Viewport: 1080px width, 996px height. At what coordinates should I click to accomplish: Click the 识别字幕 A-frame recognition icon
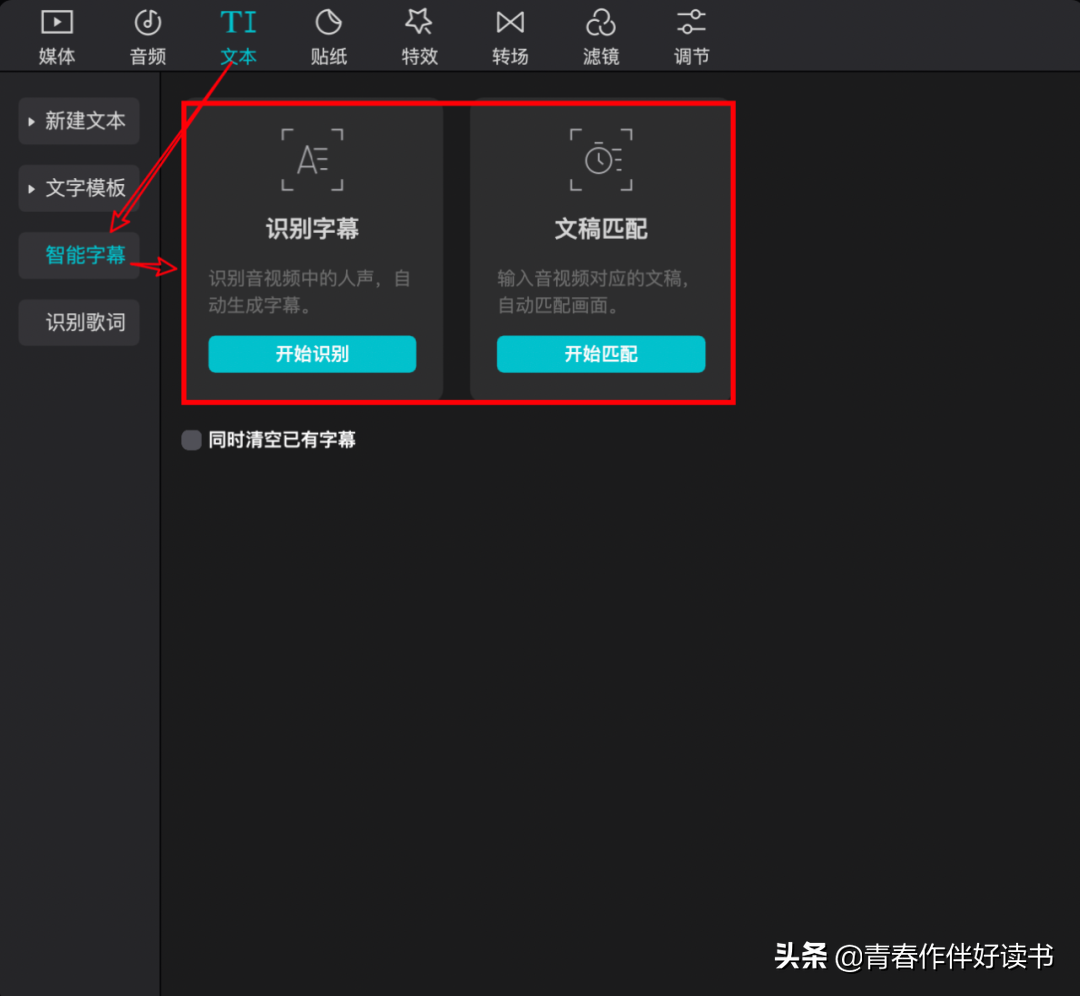[x=312, y=160]
